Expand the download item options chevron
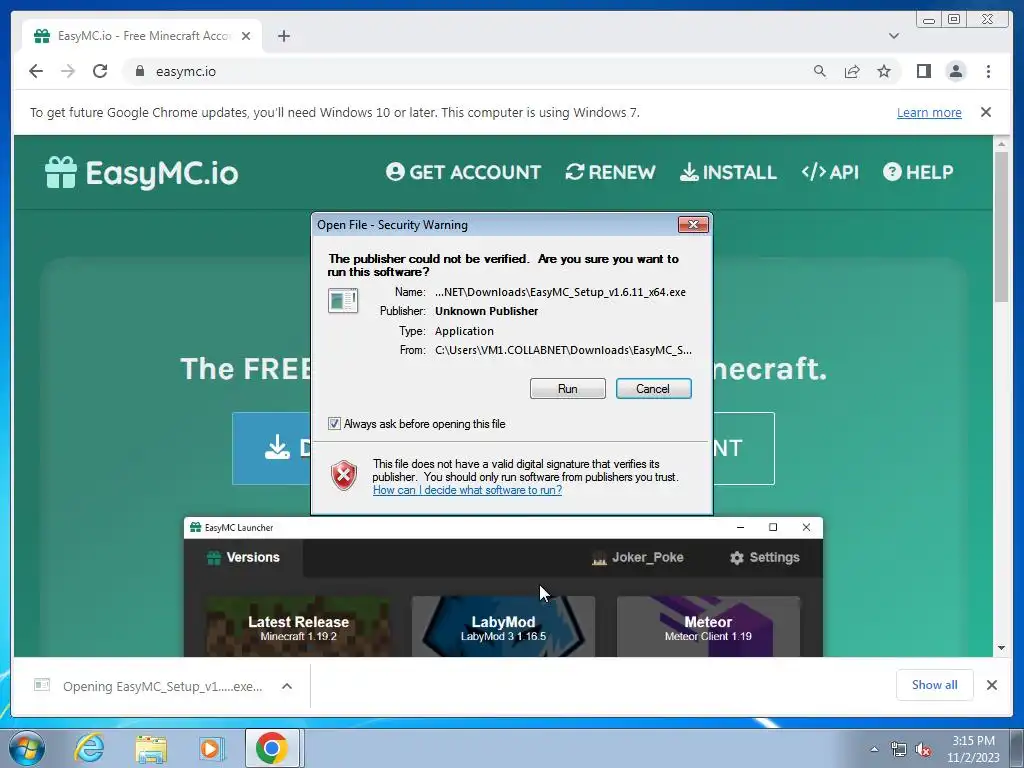The image size is (1024, 768). pyautogui.click(x=287, y=686)
